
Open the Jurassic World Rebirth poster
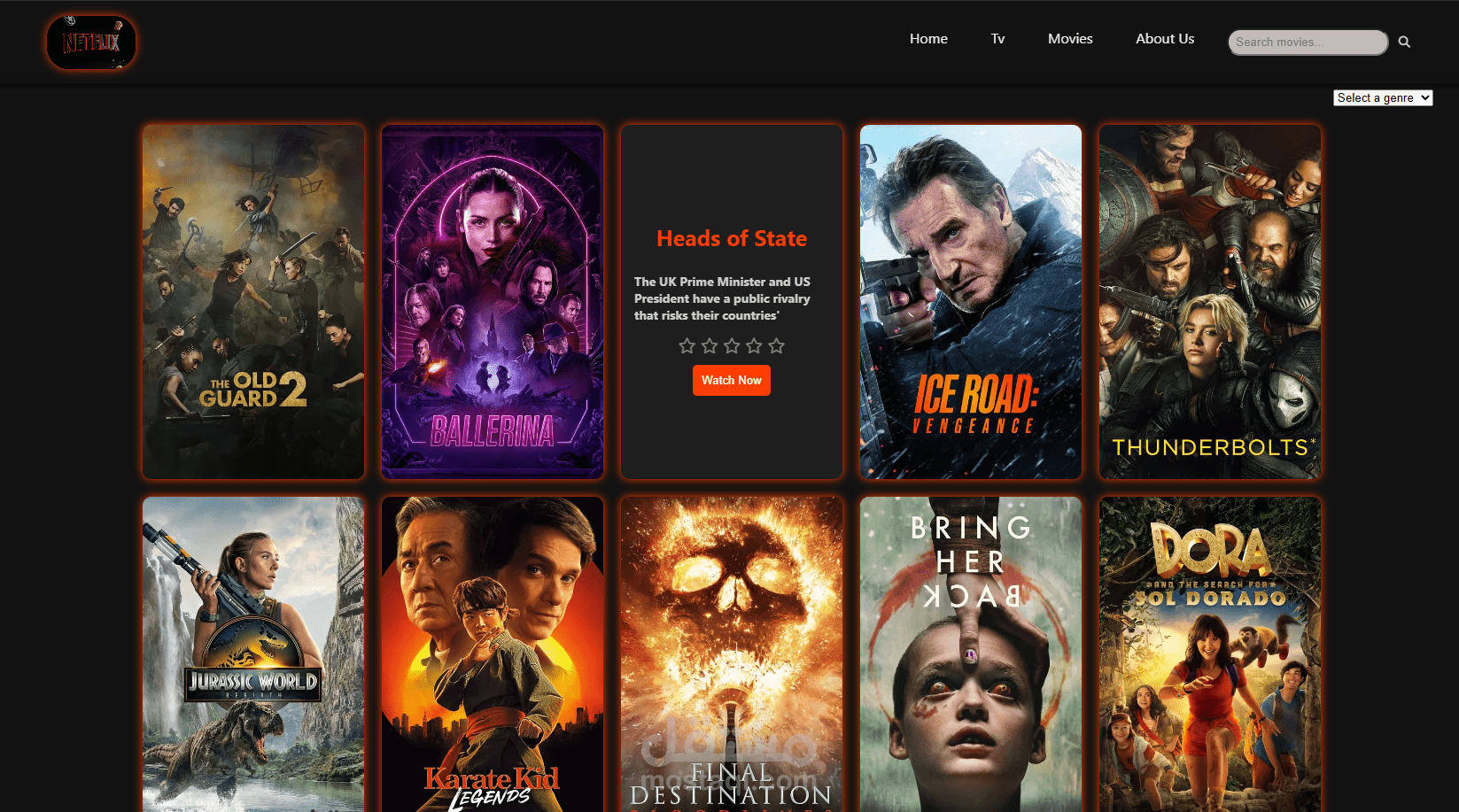click(253, 654)
